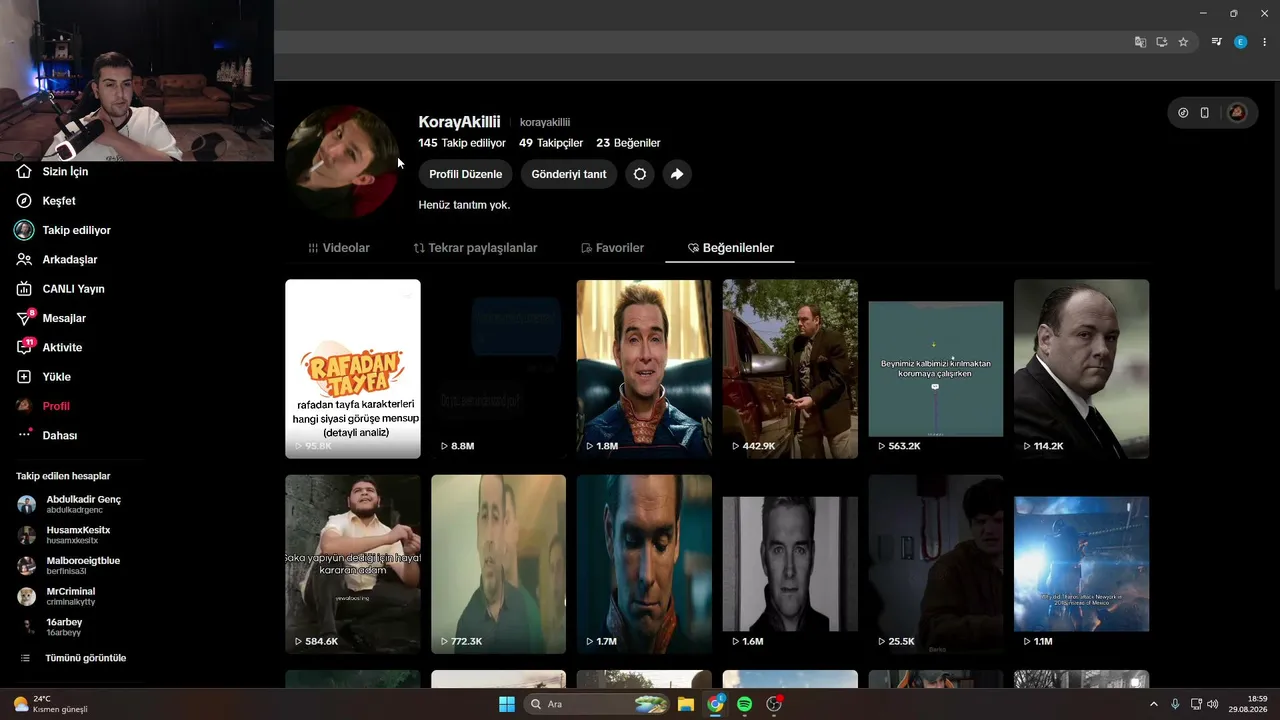Open the Chrome profile E avatar
Screen dimensions: 1280x720
click(1241, 42)
